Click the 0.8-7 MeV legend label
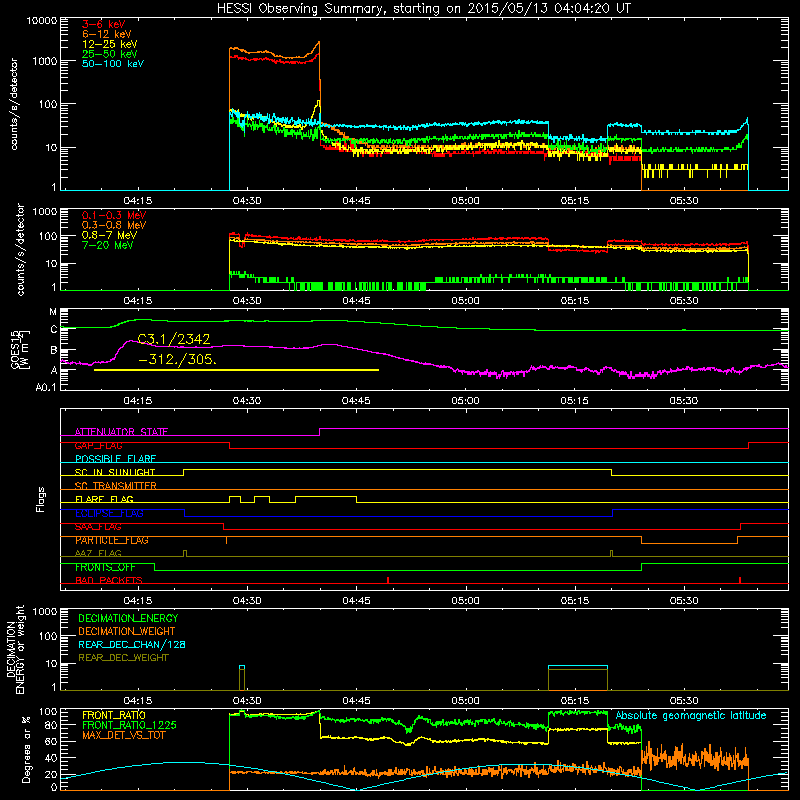Screen dimensions: 800x800 tap(110, 235)
